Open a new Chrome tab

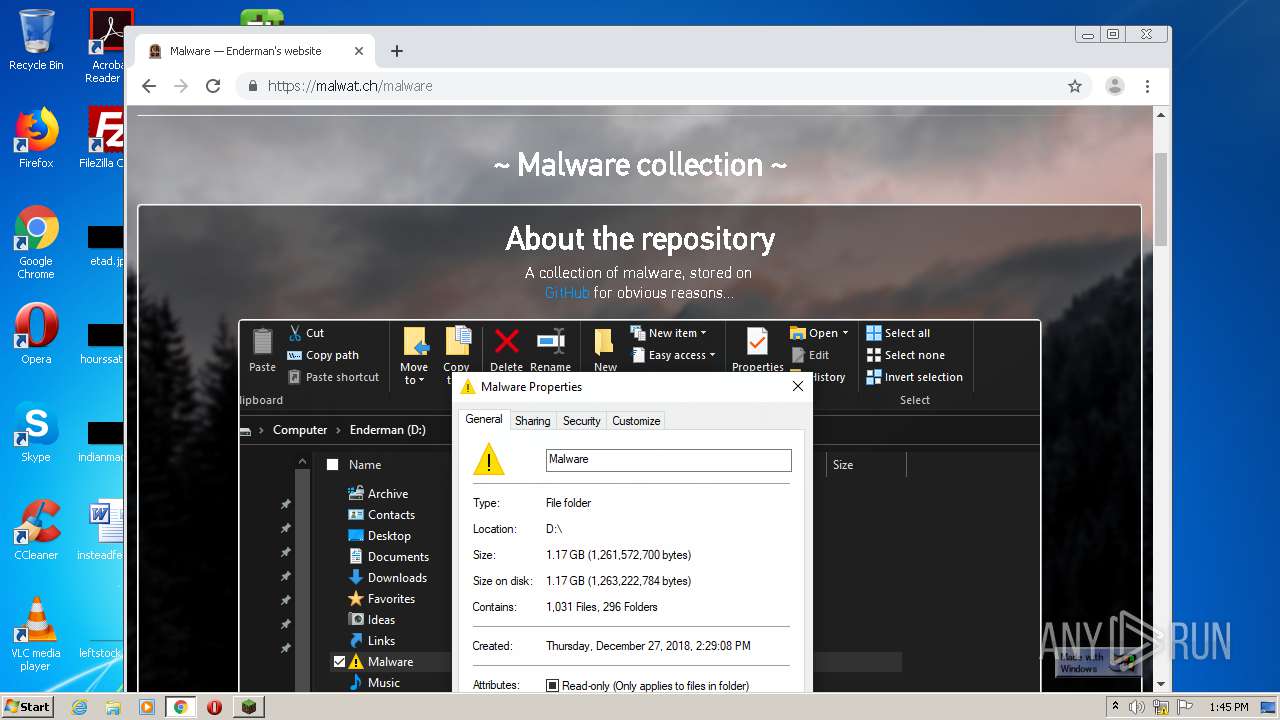tap(397, 51)
